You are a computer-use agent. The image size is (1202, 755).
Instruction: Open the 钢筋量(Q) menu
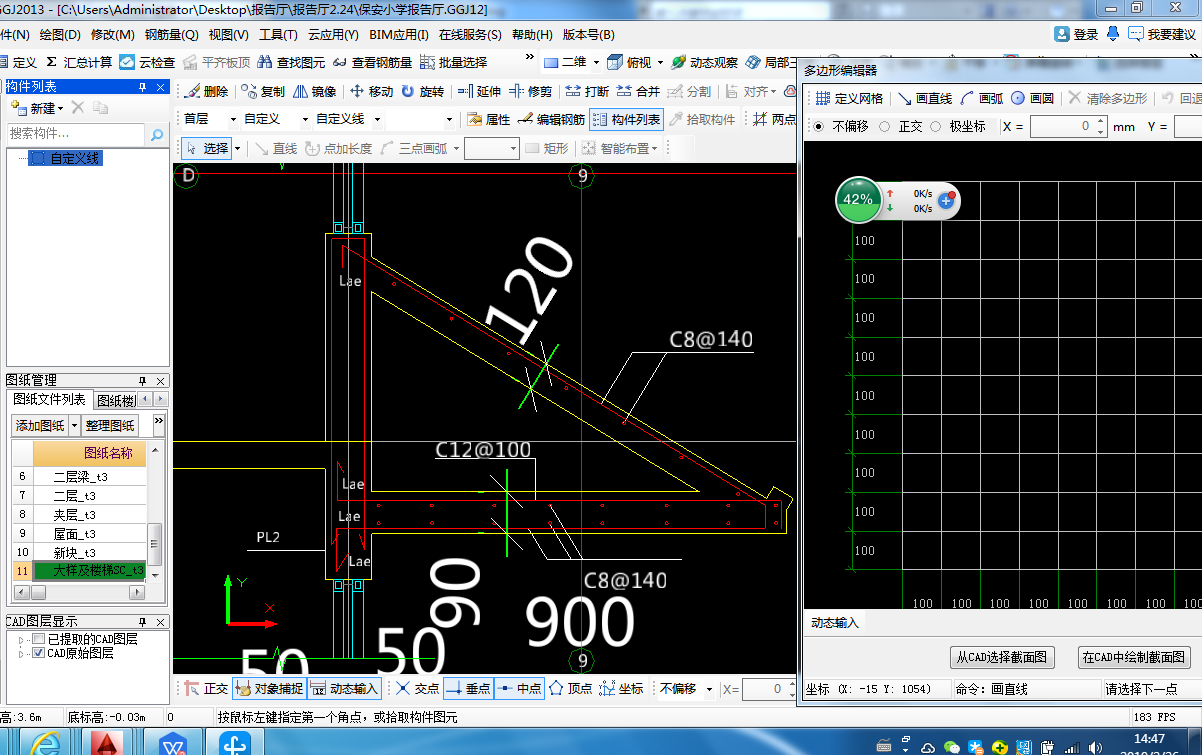172,34
